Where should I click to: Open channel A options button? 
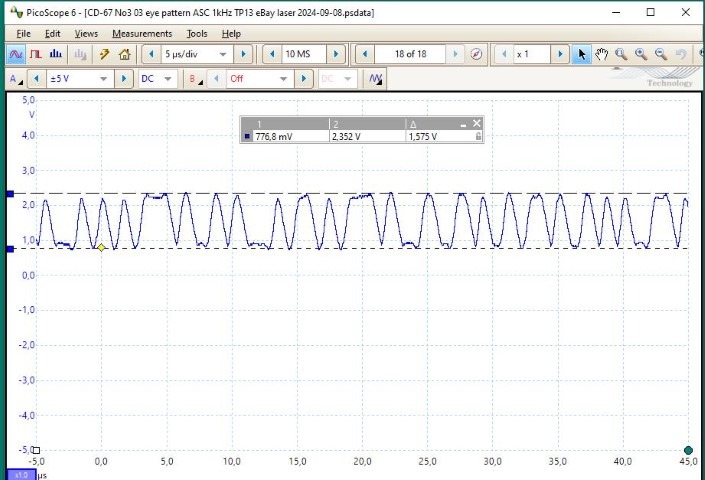(16, 79)
